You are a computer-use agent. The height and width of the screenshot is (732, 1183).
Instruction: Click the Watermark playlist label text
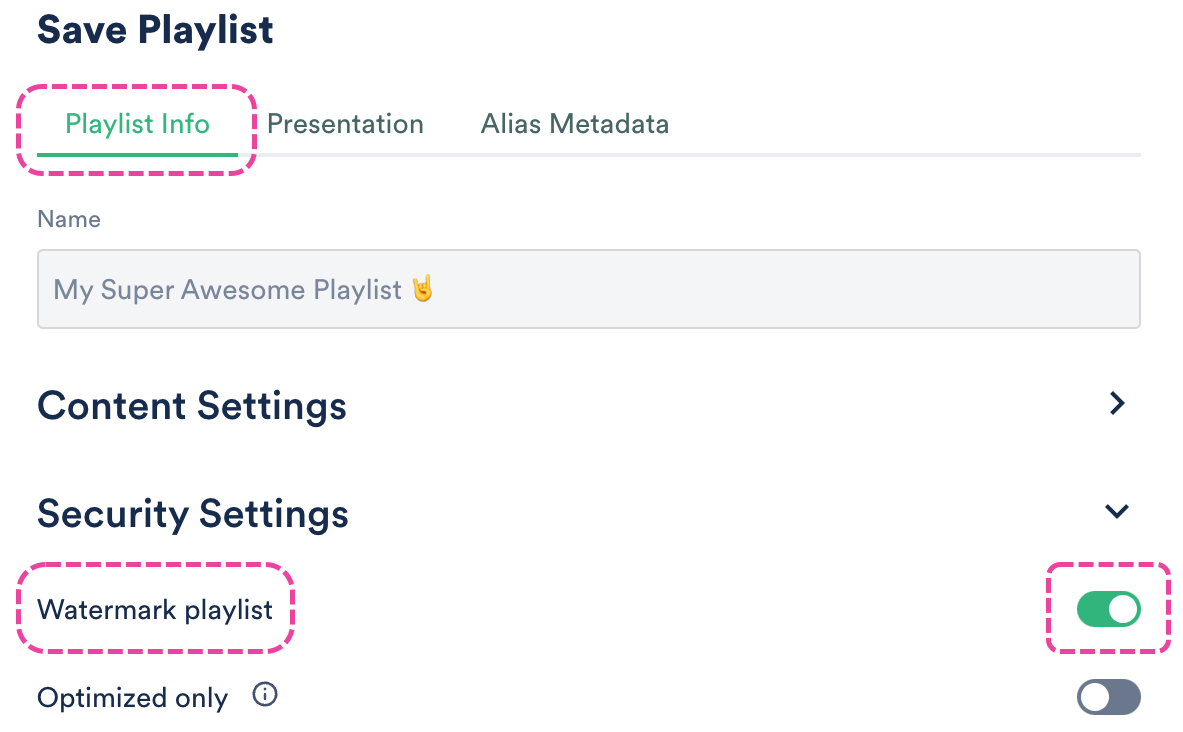tap(155, 610)
